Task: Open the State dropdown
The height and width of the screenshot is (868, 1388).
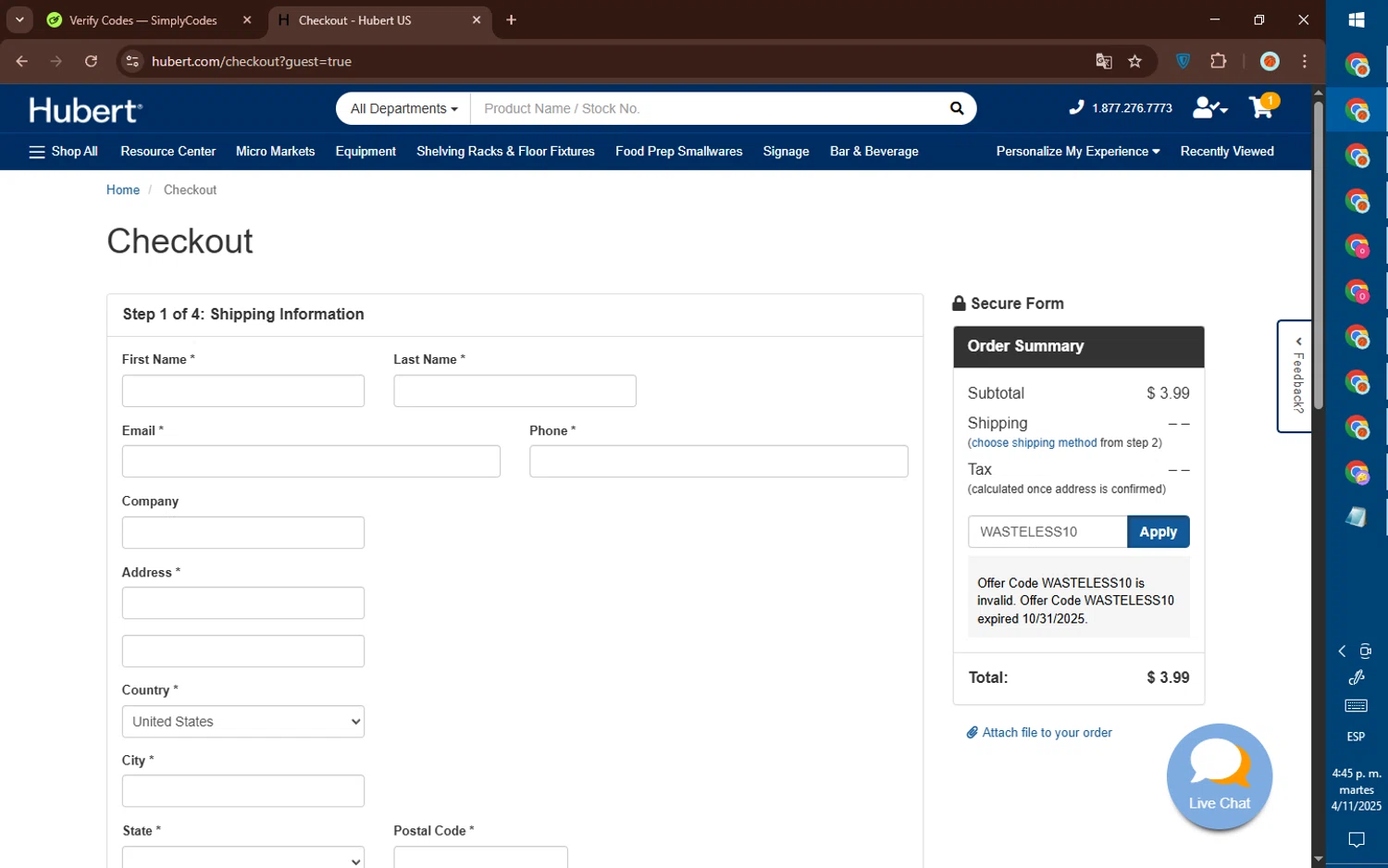Action: click(243, 858)
